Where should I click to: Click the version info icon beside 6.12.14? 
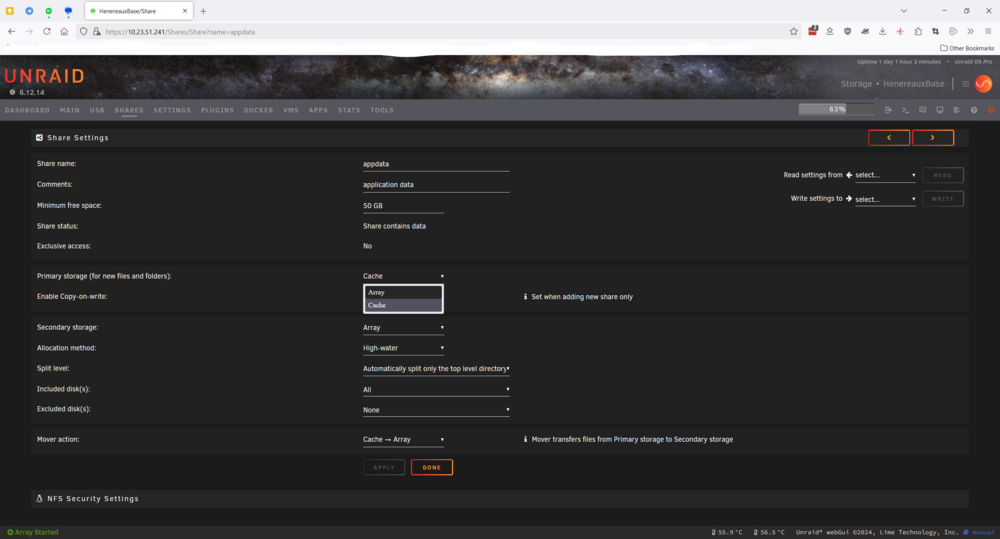click(x=12, y=92)
